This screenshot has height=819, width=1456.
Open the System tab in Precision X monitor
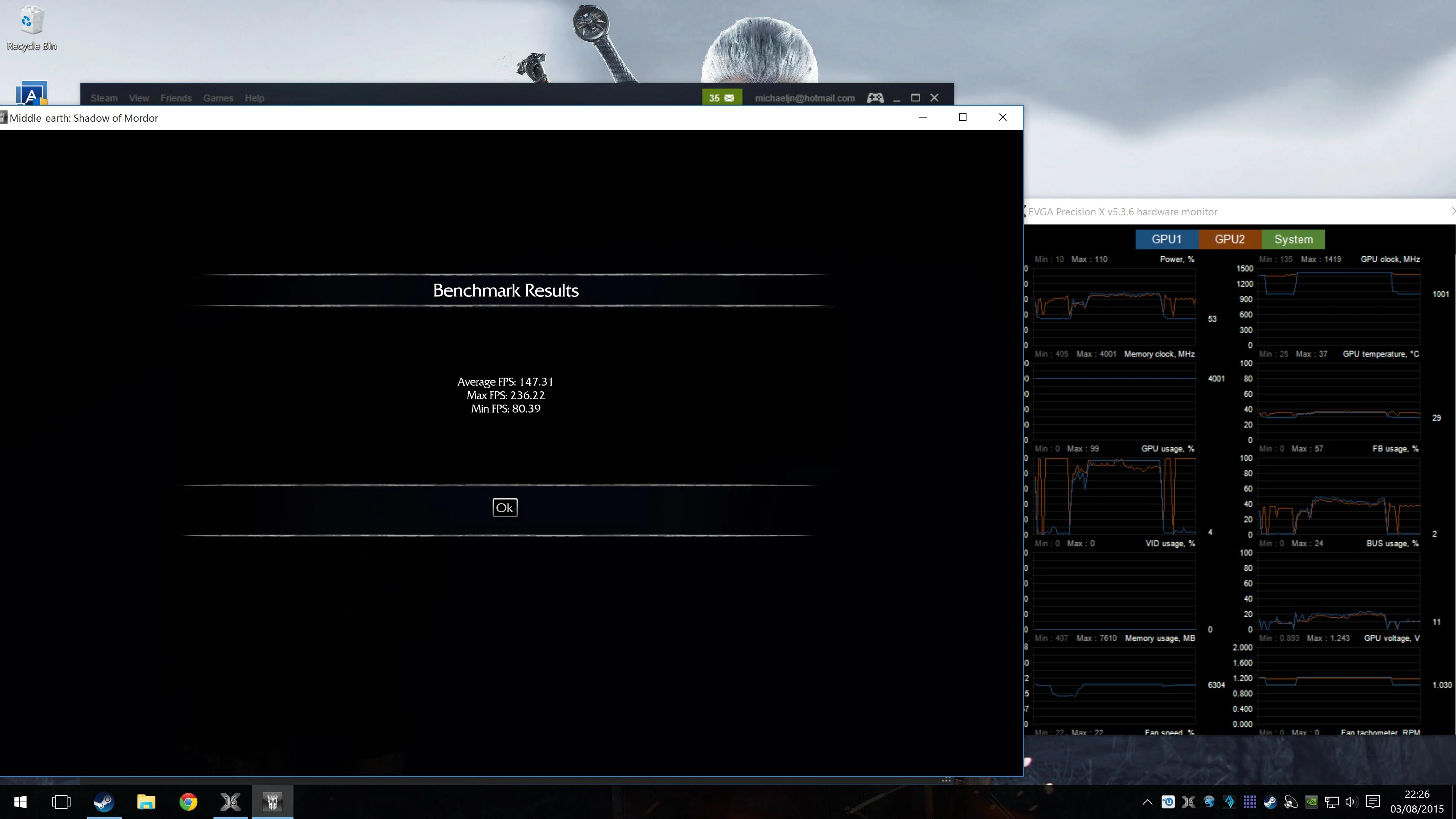[1293, 239]
